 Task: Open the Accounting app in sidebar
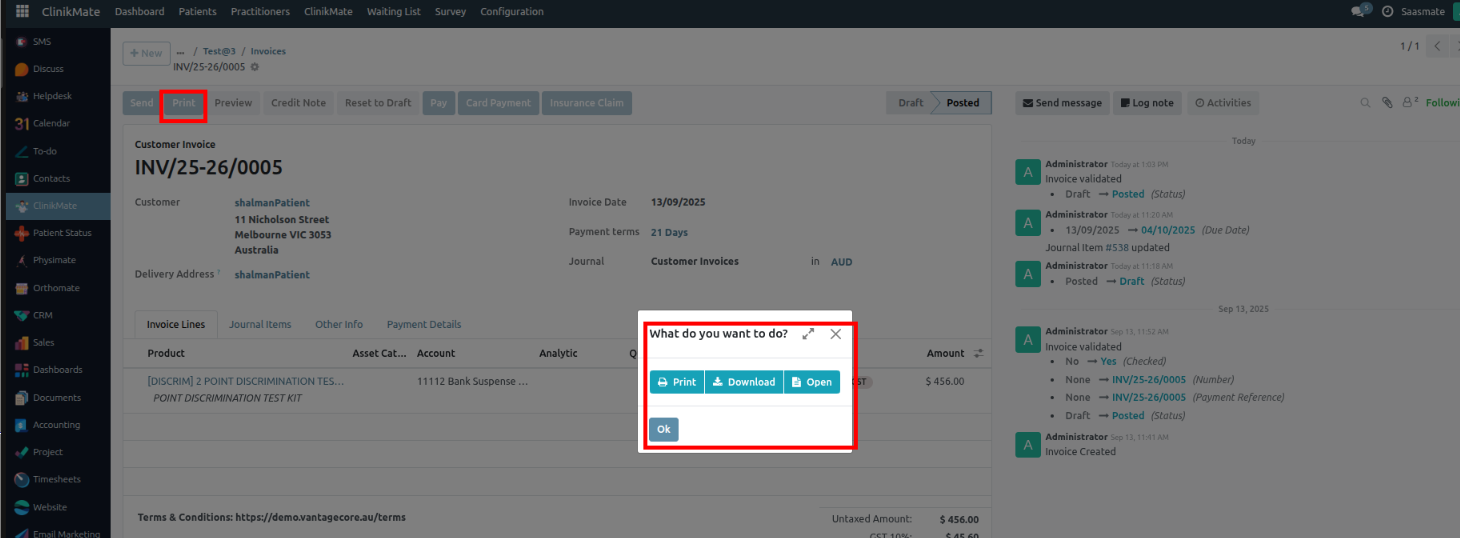point(55,425)
